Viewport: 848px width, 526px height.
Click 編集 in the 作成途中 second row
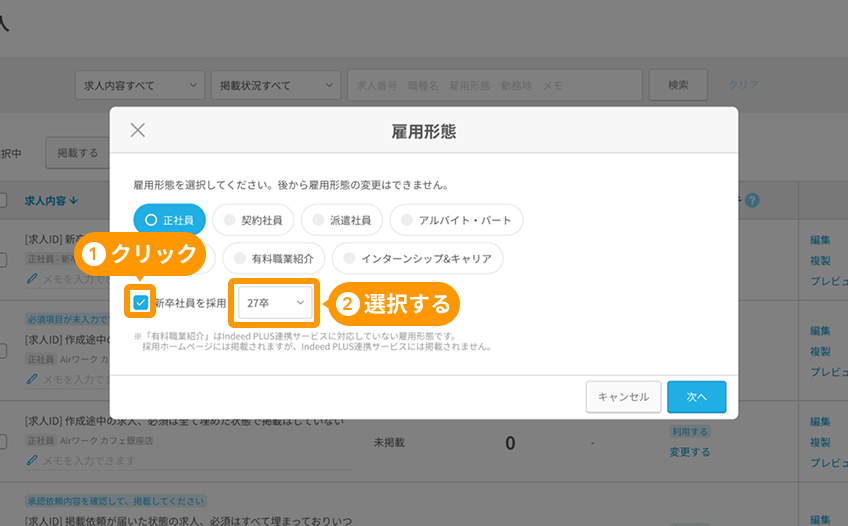(x=820, y=331)
